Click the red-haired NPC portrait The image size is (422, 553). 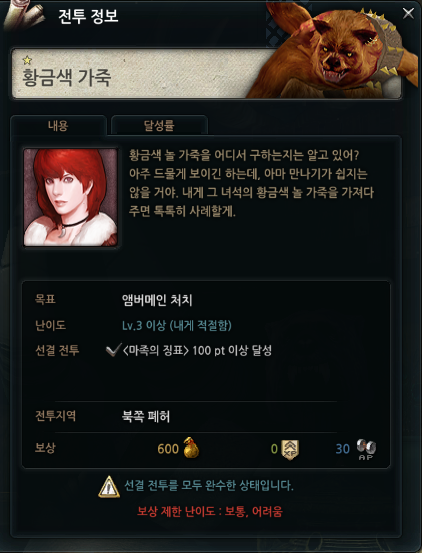71,197
